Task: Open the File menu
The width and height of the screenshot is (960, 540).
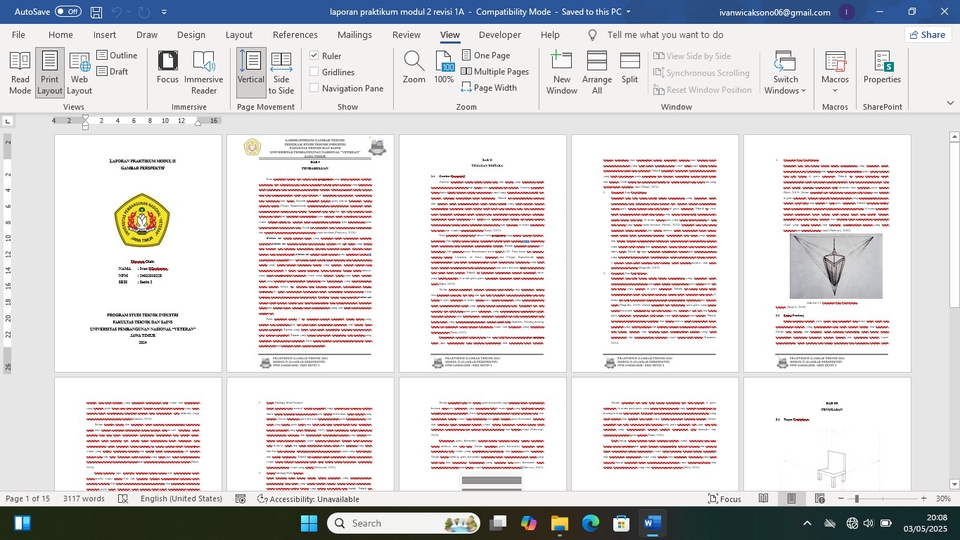Action: coord(18,35)
